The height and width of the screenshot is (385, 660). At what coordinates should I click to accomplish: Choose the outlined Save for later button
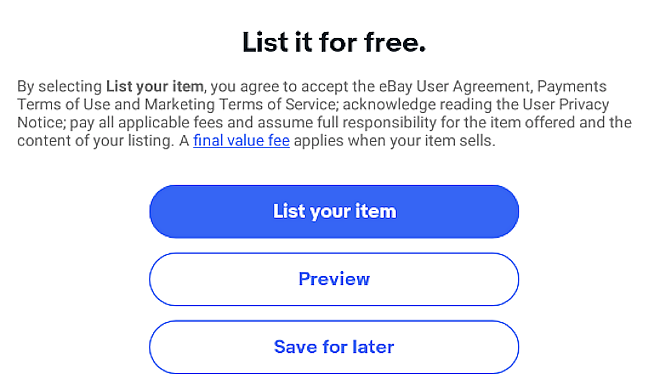click(x=334, y=347)
